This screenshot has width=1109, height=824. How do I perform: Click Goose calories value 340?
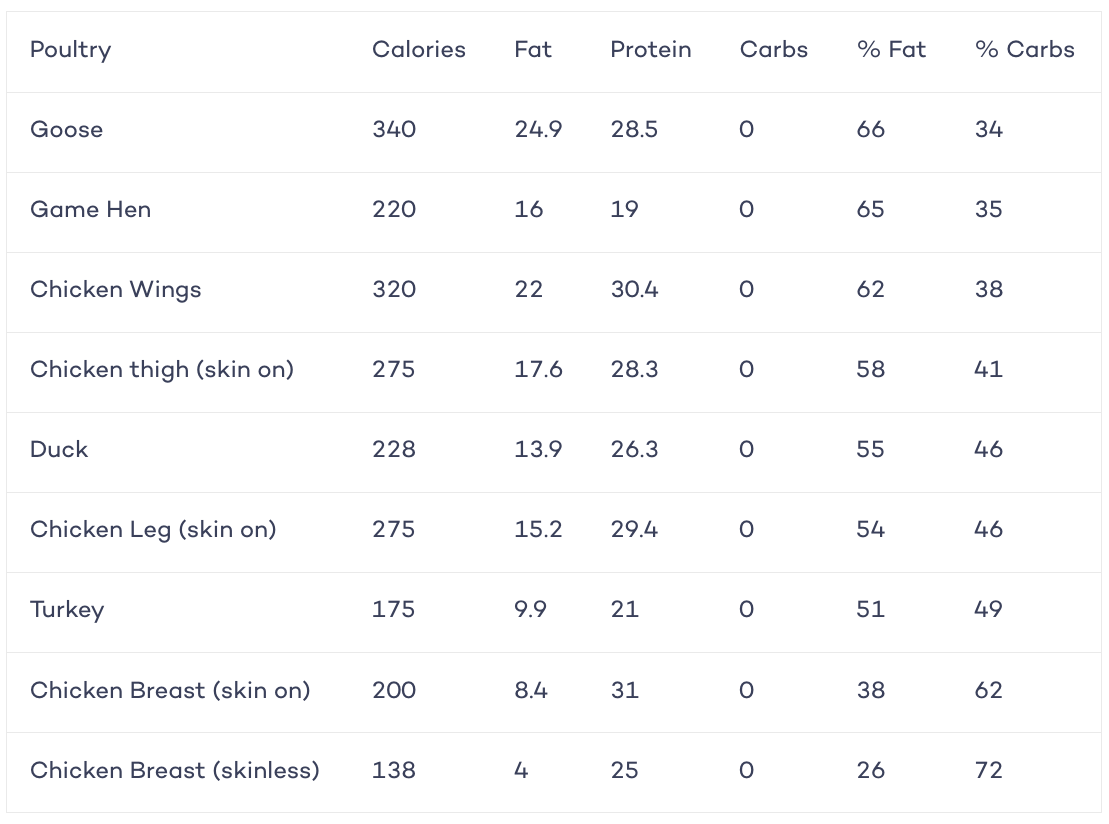[394, 129]
